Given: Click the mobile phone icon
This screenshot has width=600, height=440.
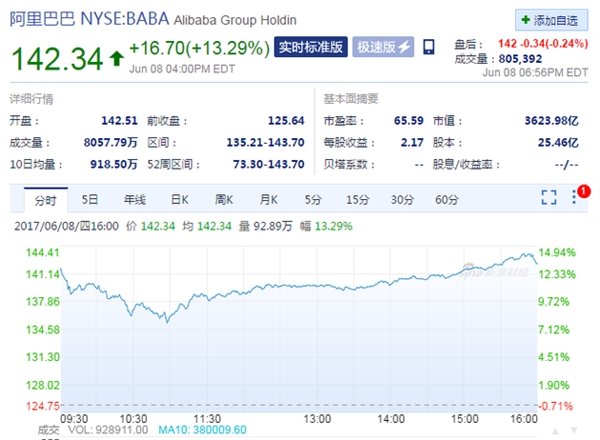Looking at the screenshot, I should click(x=429, y=47).
